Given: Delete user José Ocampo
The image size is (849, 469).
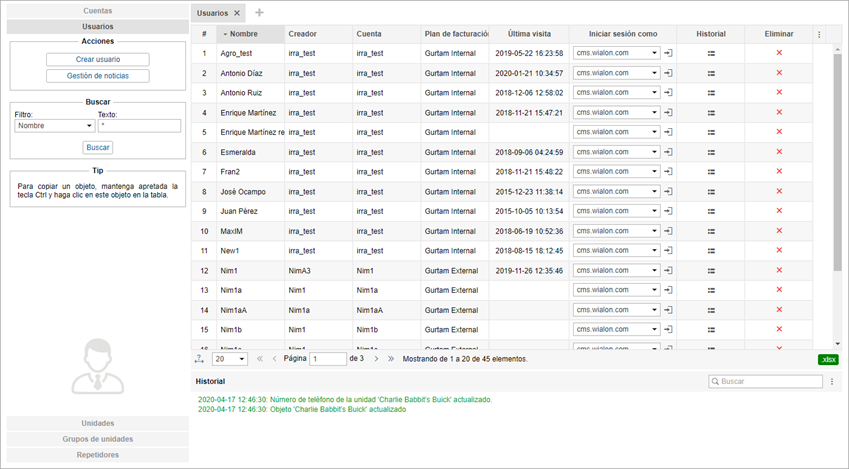Looking at the screenshot, I should coord(779,191).
